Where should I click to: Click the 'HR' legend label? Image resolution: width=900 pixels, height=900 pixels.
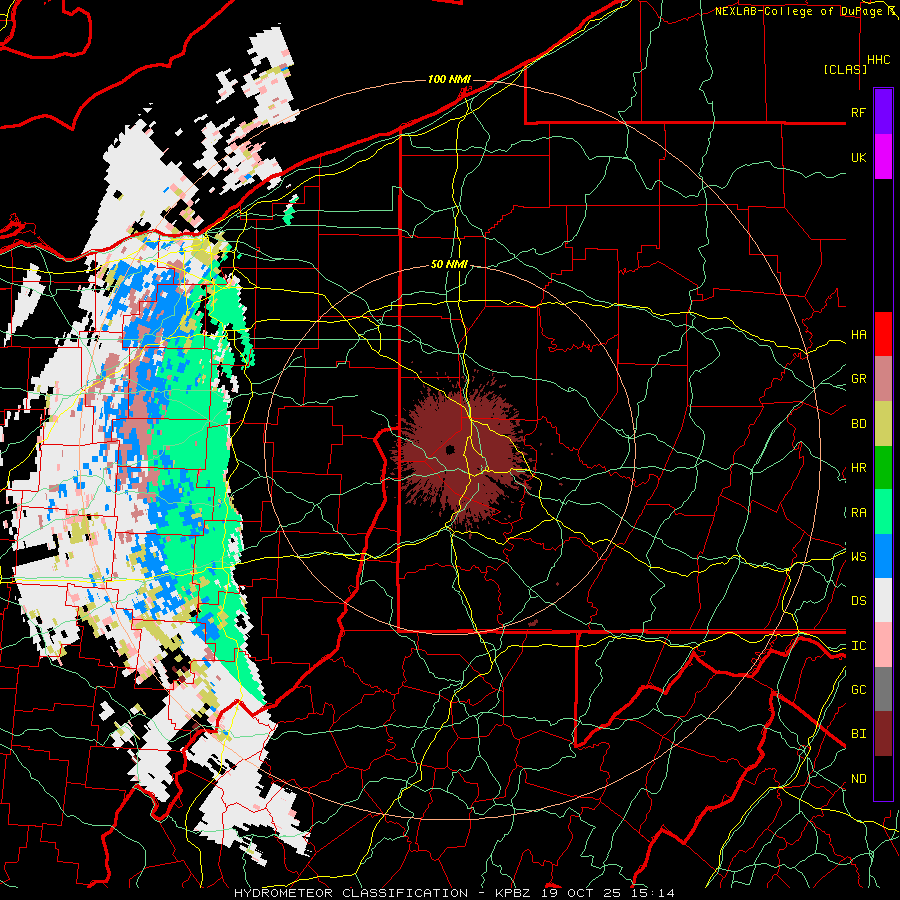click(x=858, y=468)
